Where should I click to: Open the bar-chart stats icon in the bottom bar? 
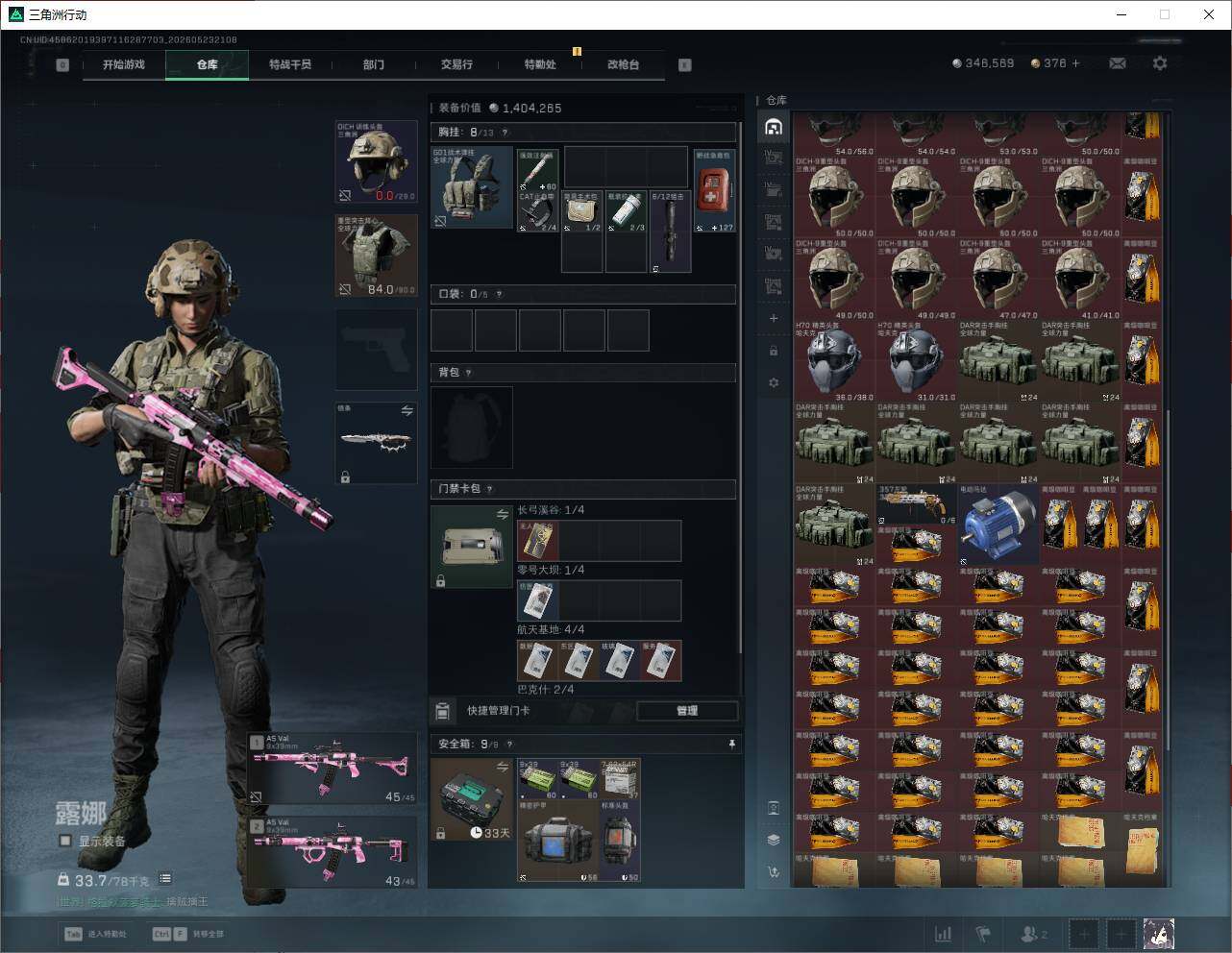[x=944, y=934]
